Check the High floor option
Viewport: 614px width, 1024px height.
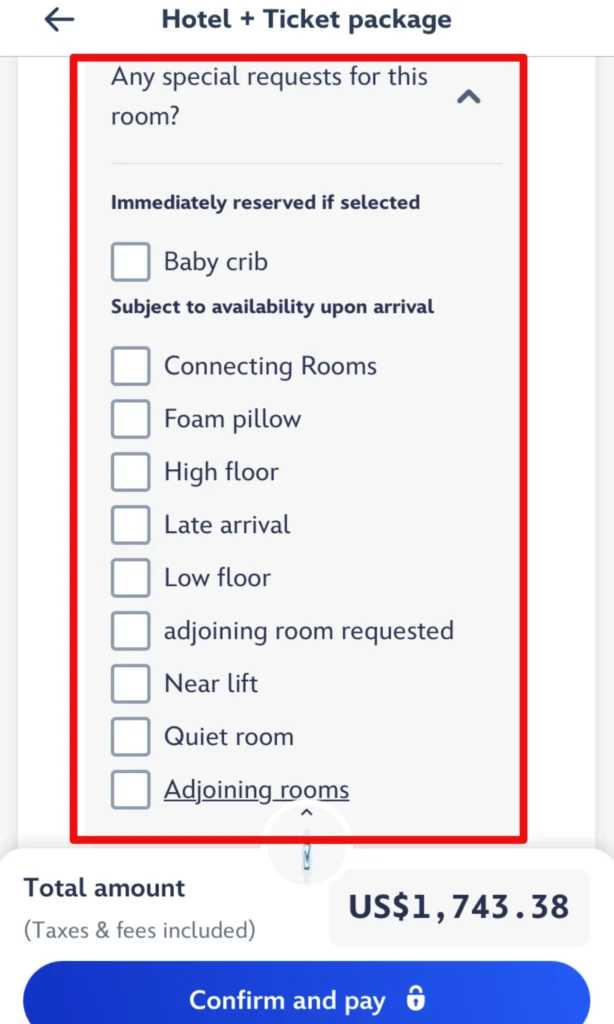point(130,472)
